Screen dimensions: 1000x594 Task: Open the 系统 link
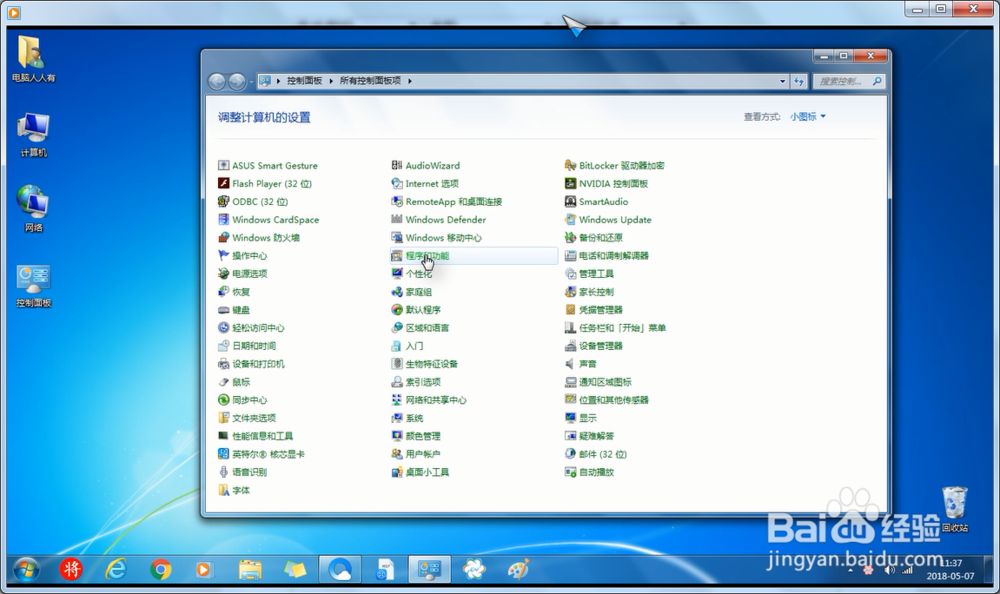coord(415,418)
